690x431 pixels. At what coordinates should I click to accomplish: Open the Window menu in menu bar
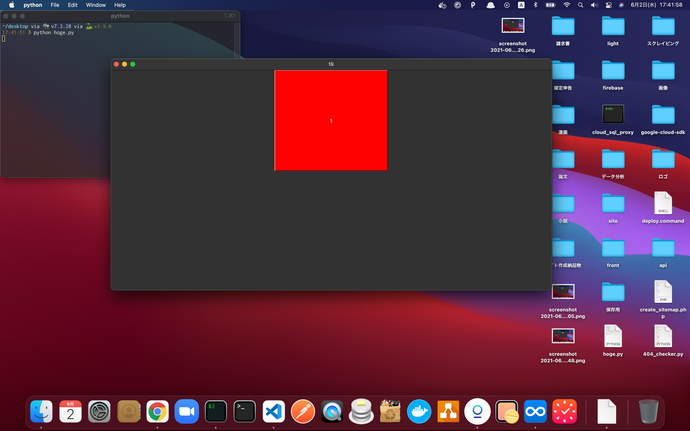pos(95,5)
